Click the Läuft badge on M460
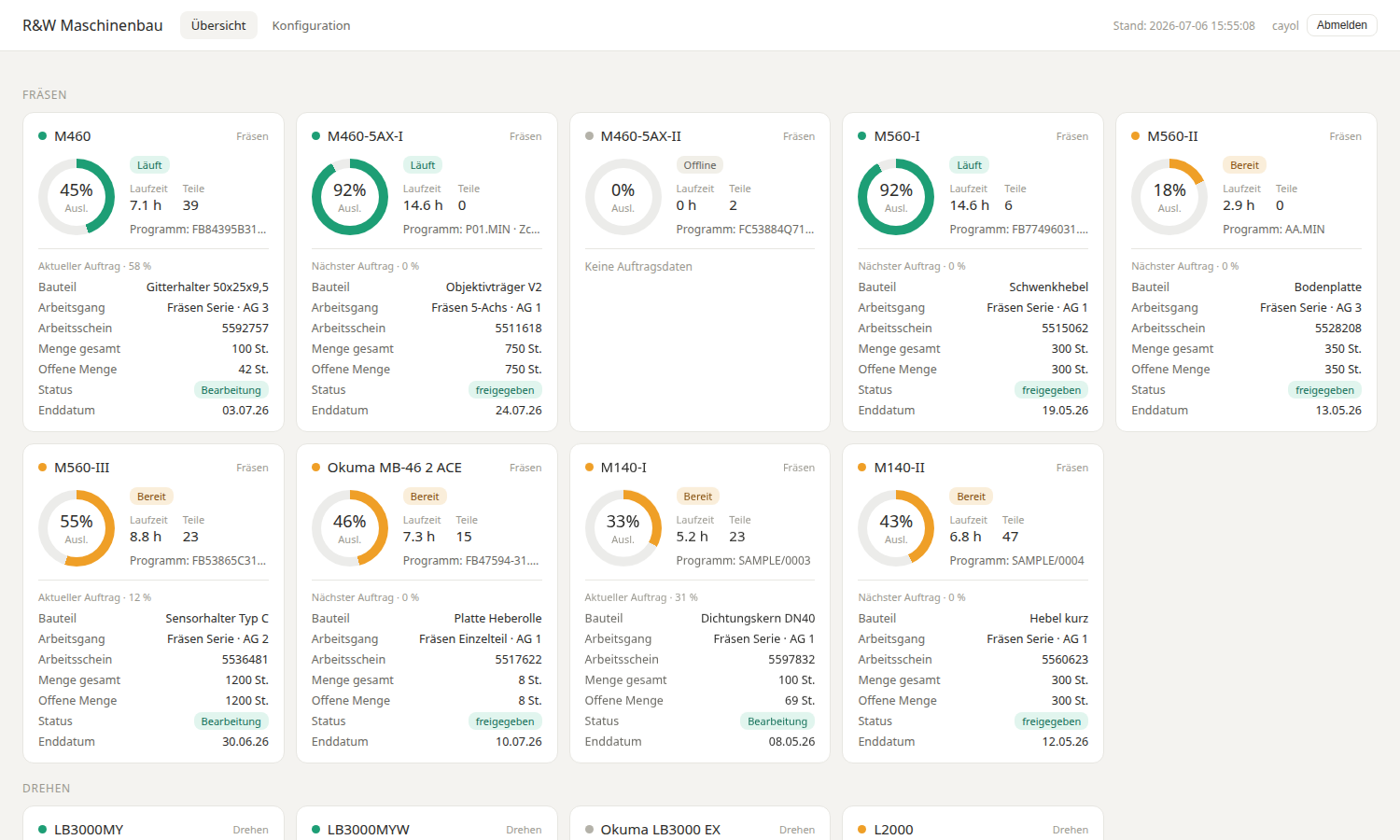Image resolution: width=1400 pixels, height=840 pixels. 149,165
